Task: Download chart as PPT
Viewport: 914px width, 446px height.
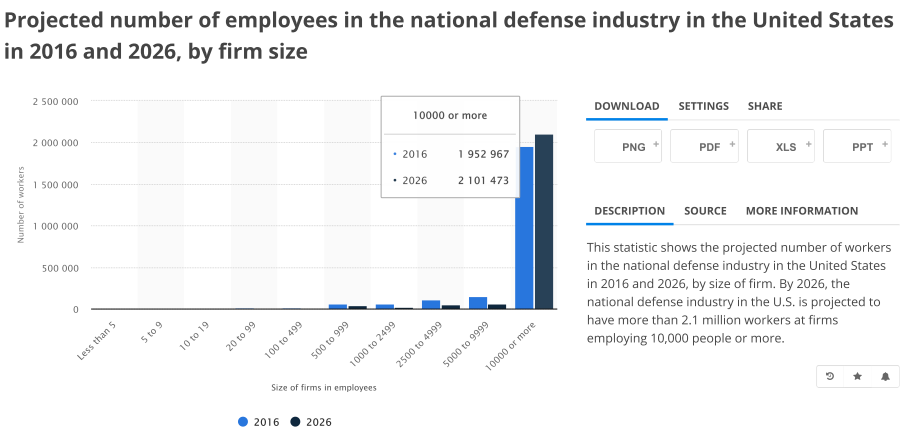Action: click(857, 147)
